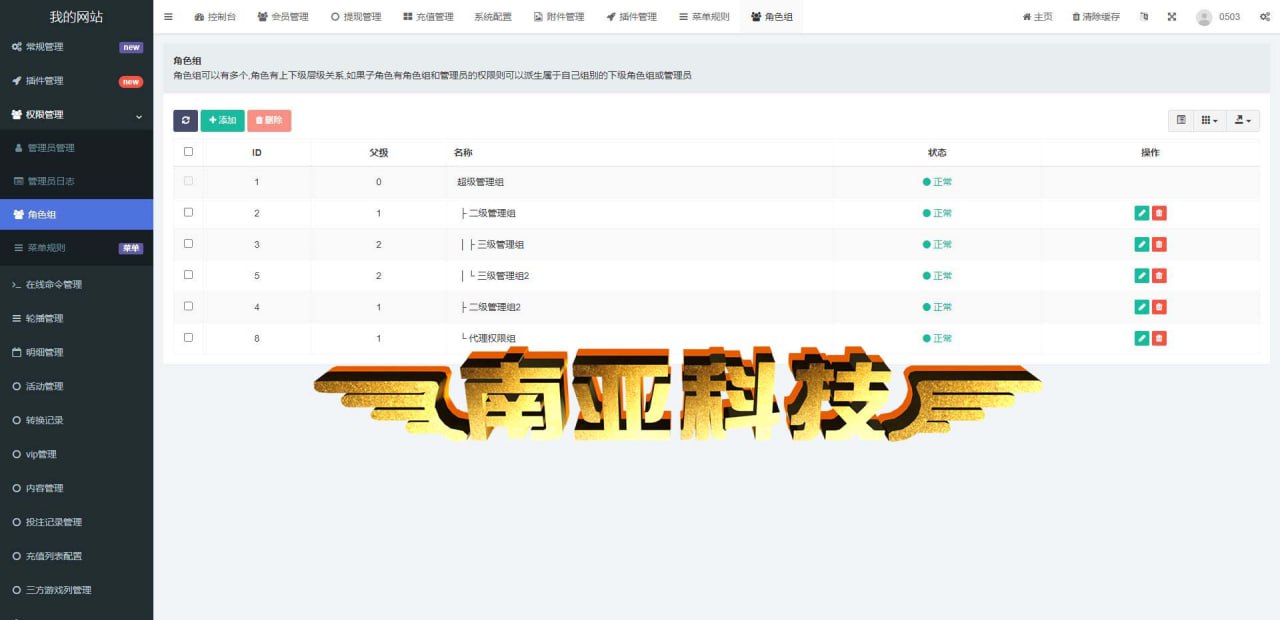1280x620 pixels.
Task: Edit the 二级管理组2 row
Action: [1141, 307]
